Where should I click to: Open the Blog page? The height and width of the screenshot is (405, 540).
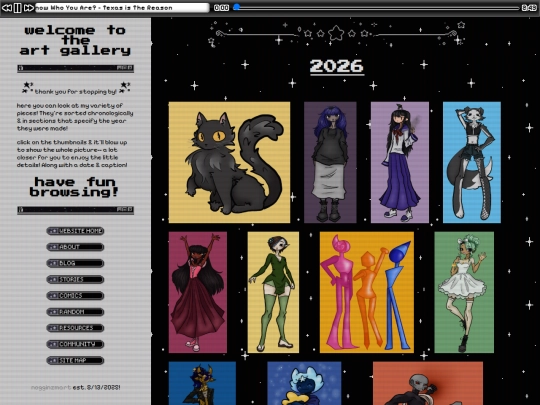point(75,263)
